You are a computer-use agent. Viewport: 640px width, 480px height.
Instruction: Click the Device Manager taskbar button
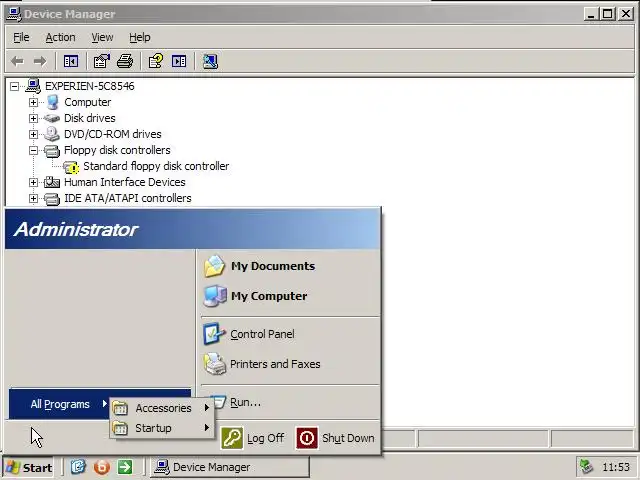click(229, 467)
